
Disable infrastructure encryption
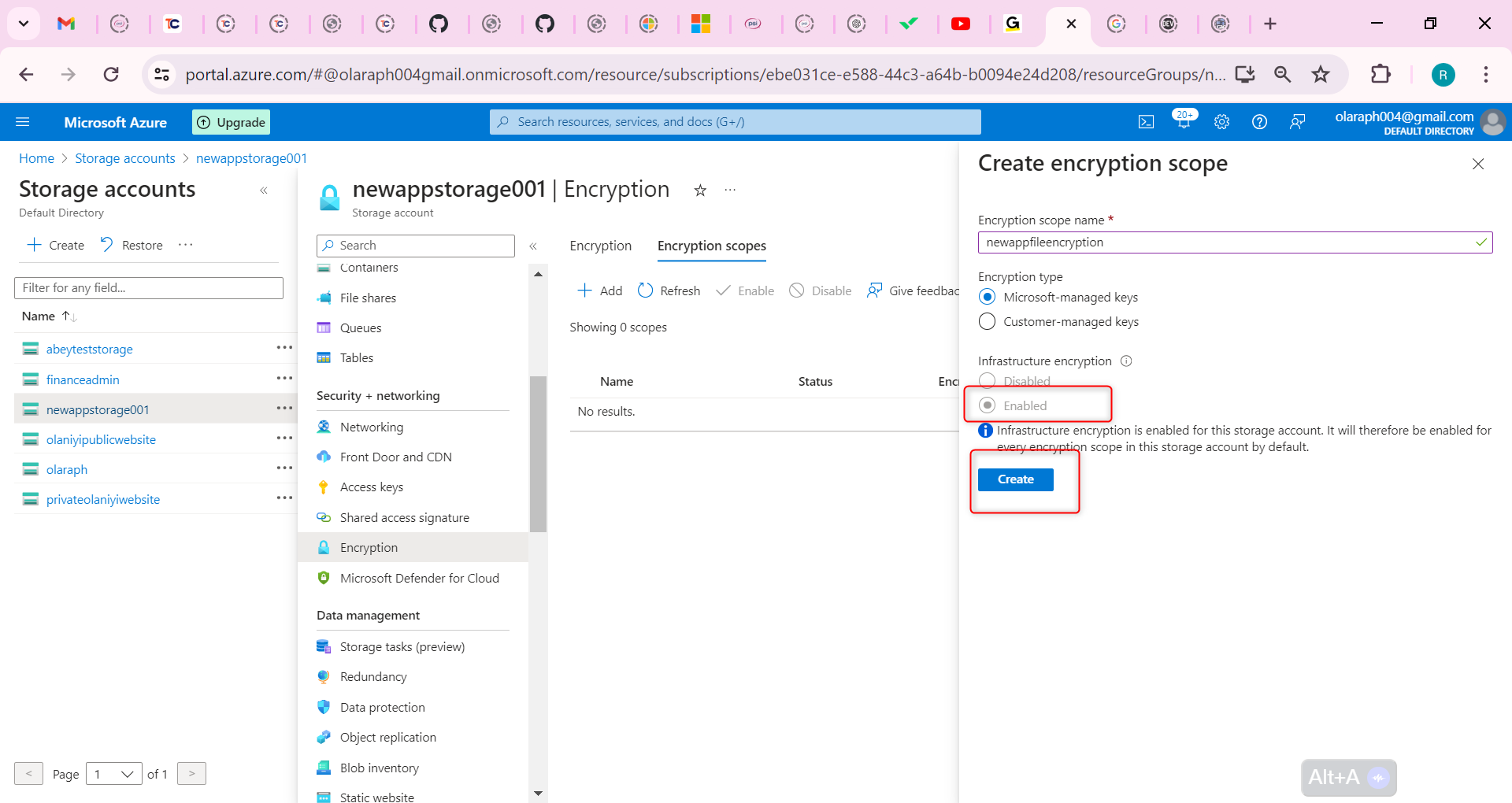click(987, 380)
